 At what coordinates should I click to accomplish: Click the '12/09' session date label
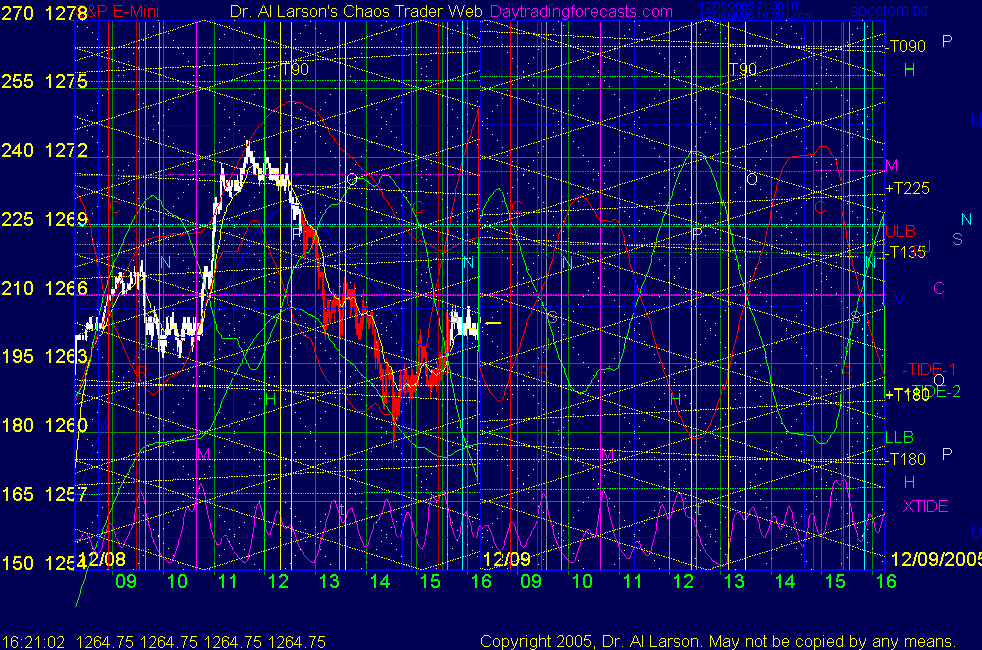[507, 559]
